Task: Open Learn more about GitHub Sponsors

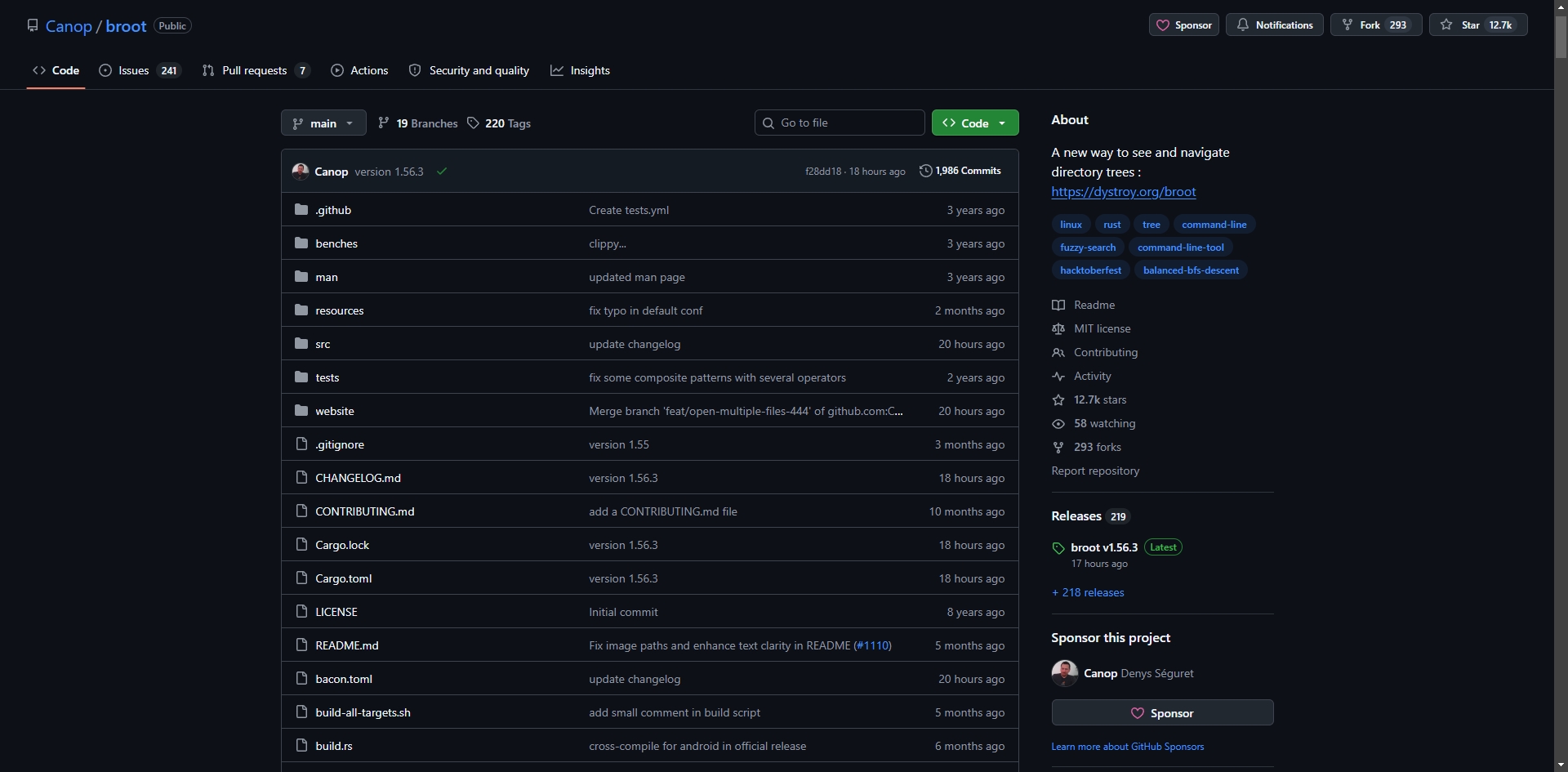Action: (x=1127, y=747)
